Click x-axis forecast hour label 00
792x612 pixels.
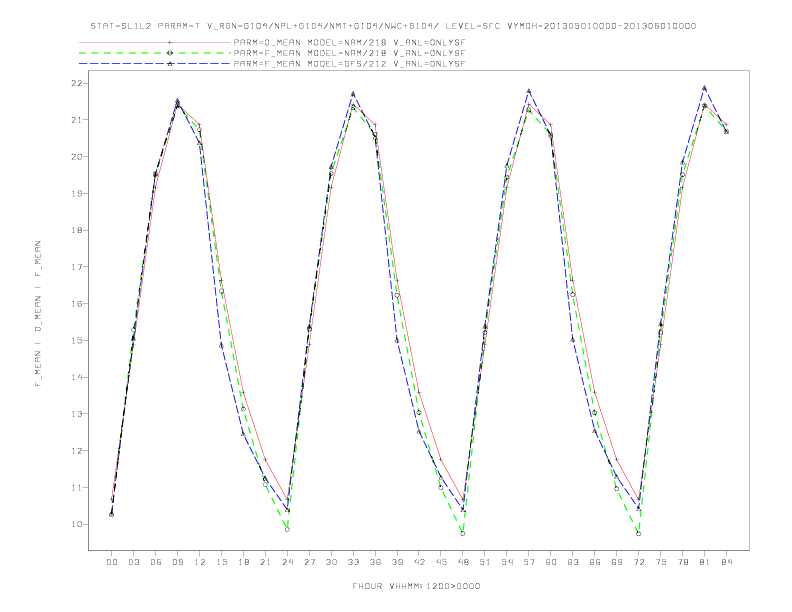(x=112, y=562)
